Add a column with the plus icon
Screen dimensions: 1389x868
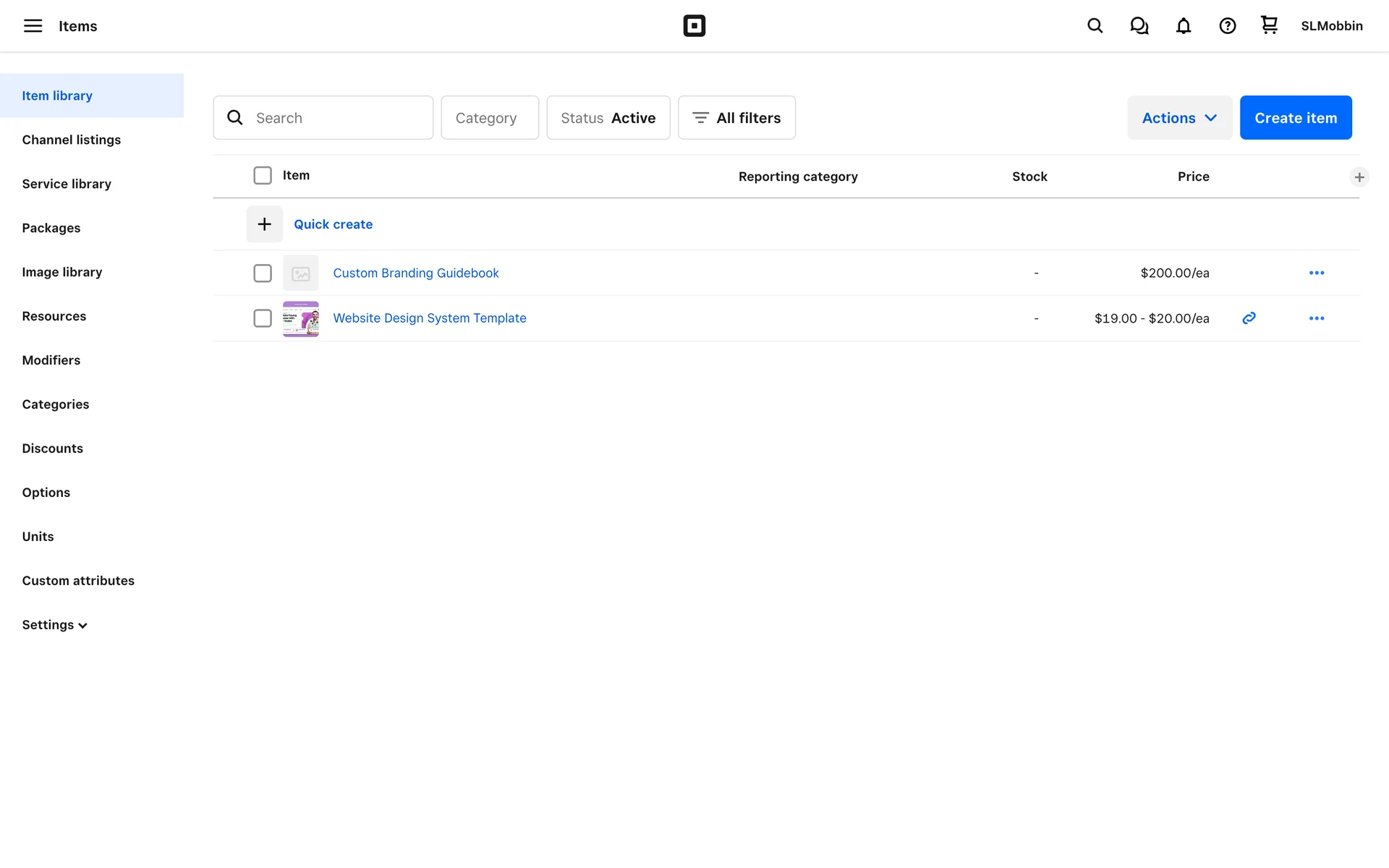tap(1359, 177)
